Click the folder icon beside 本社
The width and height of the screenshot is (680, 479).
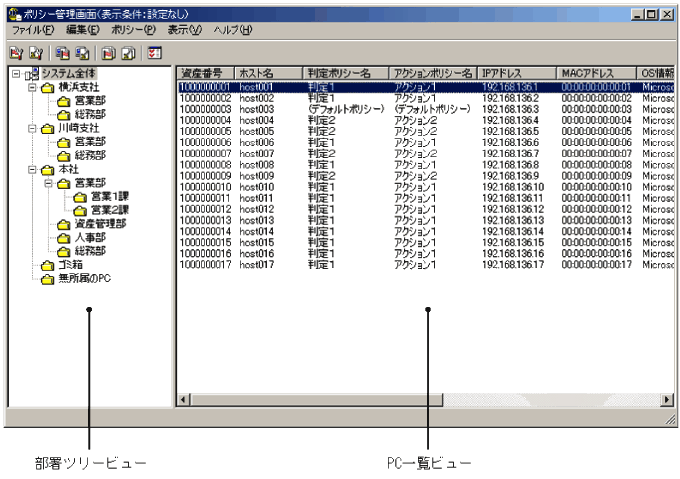47,170
